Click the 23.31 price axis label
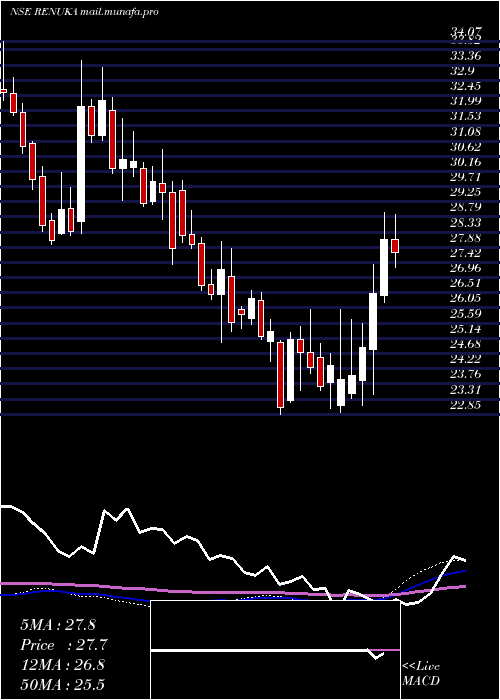This screenshot has height=700, width=500. [466, 390]
